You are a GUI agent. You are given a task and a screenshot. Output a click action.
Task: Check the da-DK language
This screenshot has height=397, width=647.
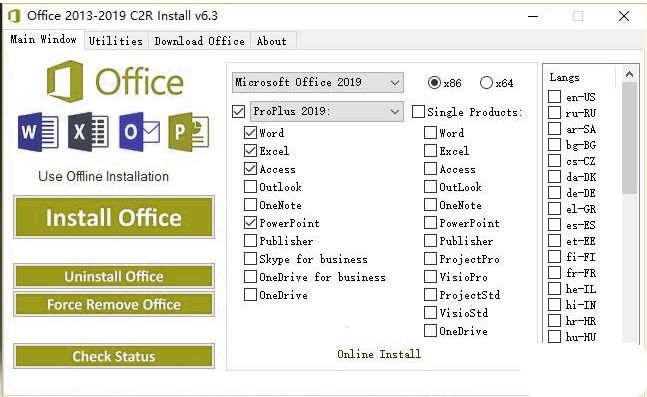click(554, 177)
